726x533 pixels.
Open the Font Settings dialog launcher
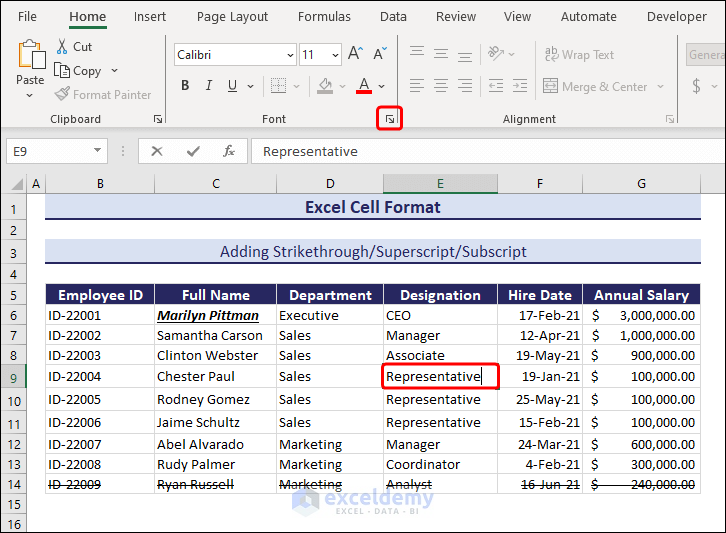[x=389, y=120]
